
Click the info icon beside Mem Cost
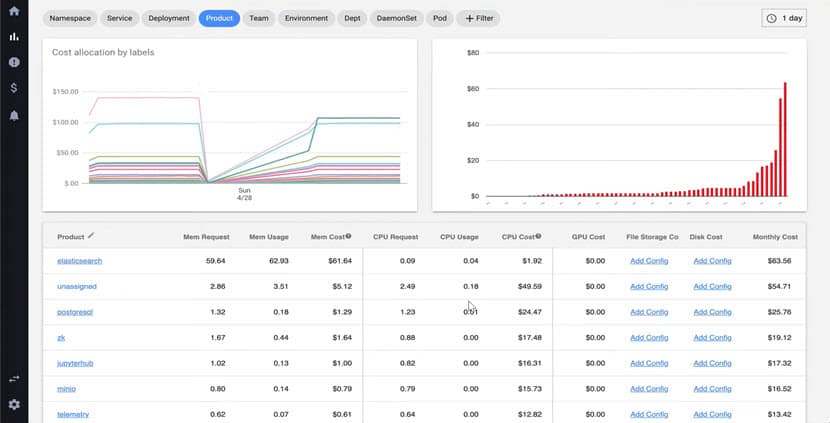coord(348,236)
